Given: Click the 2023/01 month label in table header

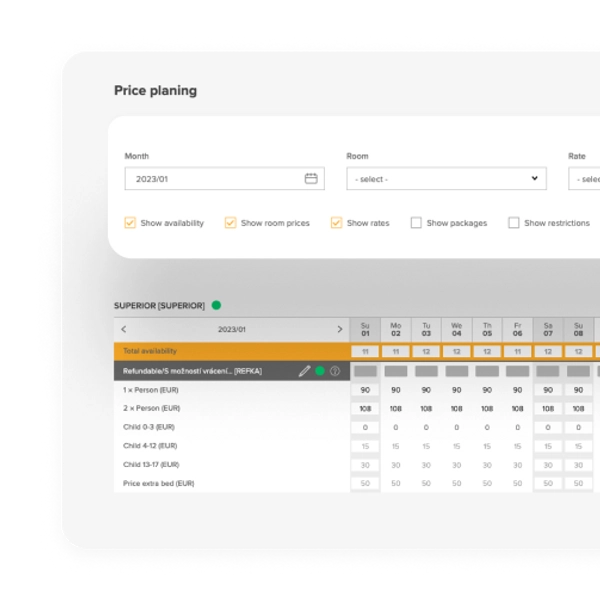Looking at the screenshot, I should 232,329.
